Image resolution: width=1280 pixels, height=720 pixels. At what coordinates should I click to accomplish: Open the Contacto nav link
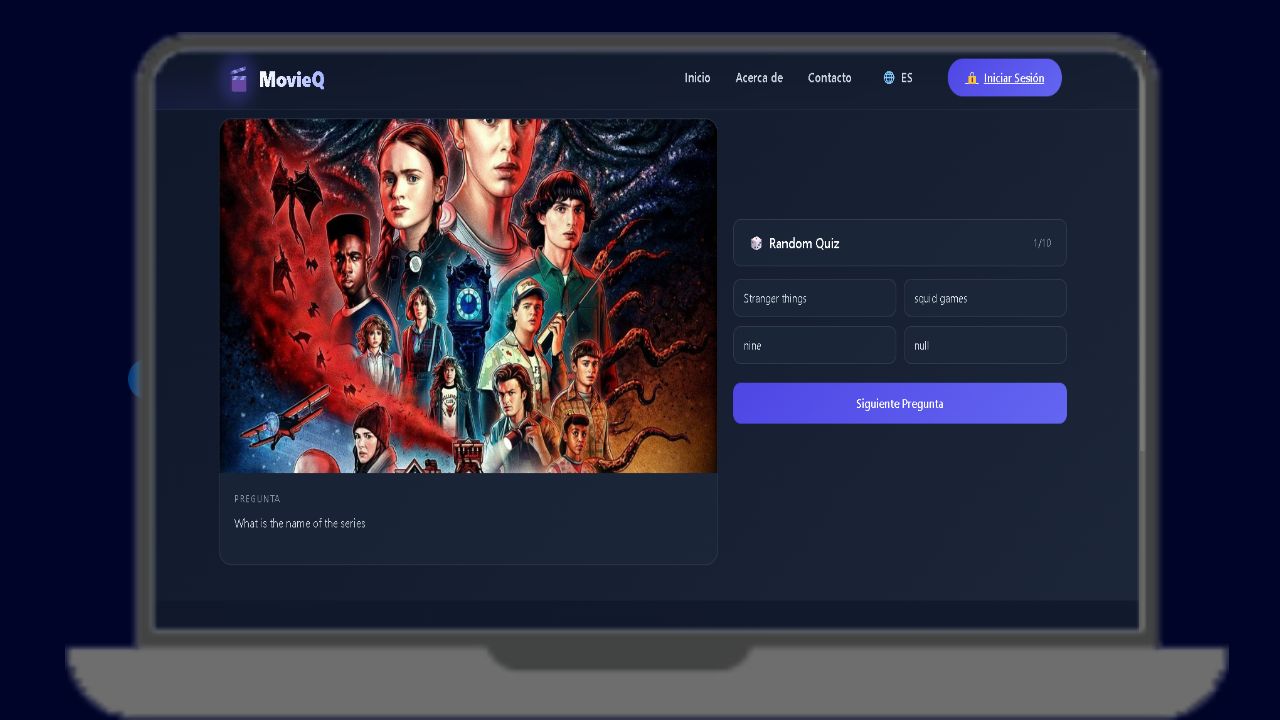click(x=830, y=78)
